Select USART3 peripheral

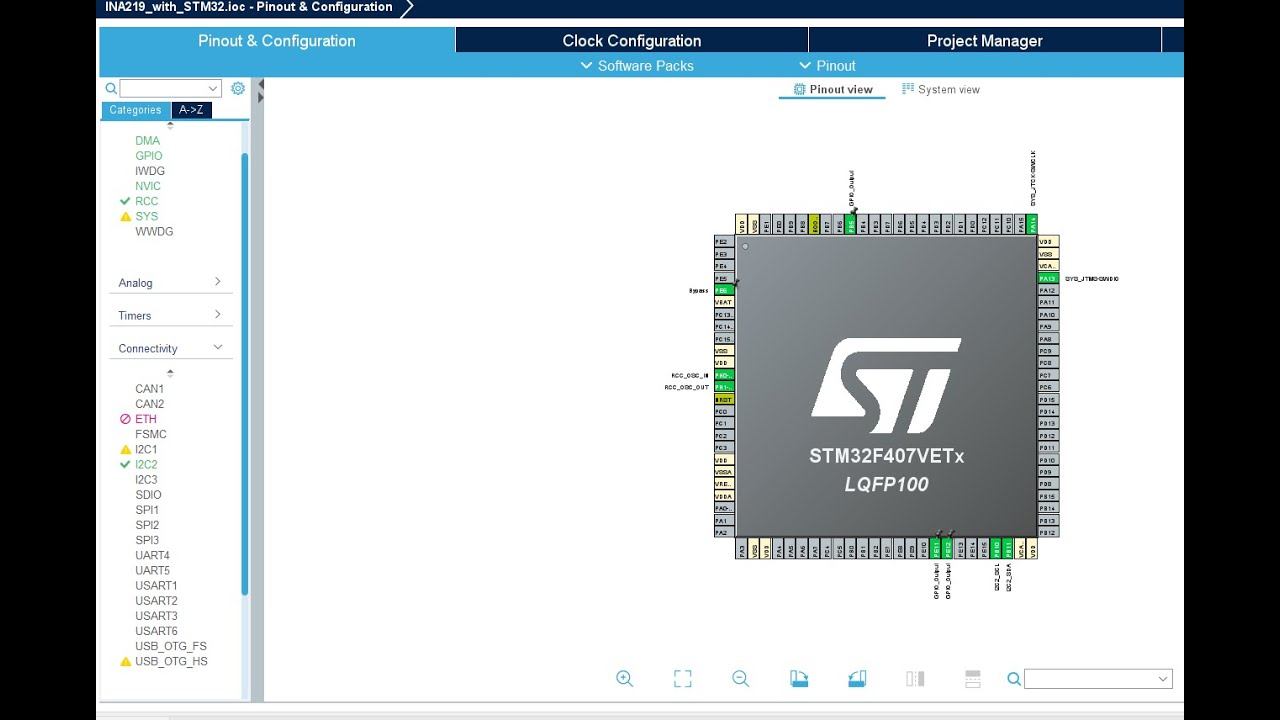tap(156, 616)
